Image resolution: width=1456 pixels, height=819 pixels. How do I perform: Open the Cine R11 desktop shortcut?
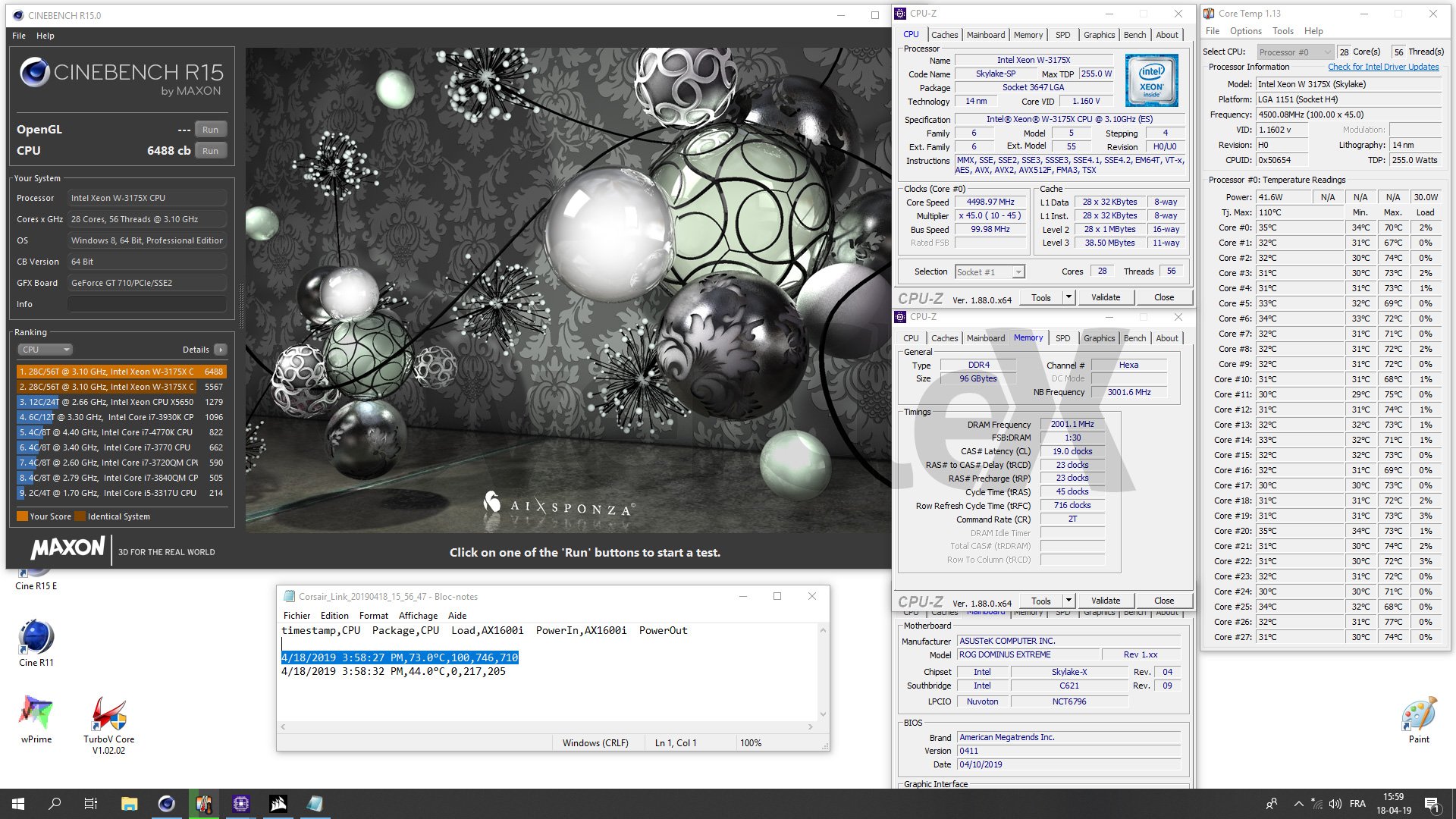(36, 643)
